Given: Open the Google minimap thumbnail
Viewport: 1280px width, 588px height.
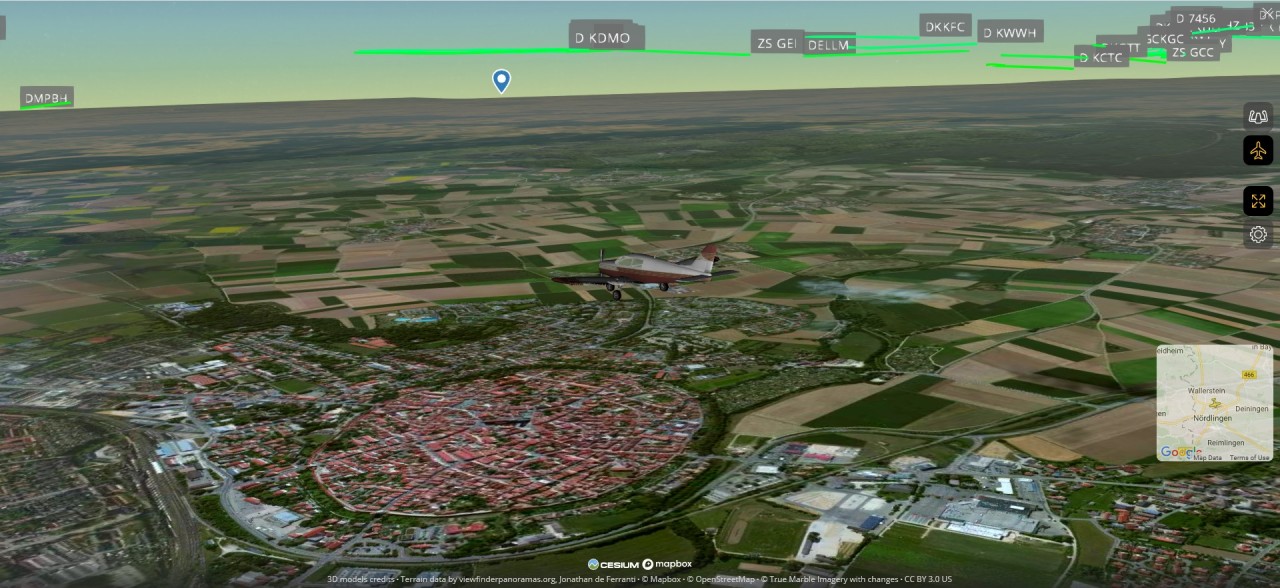Looking at the screenshot, I should point(1215,403).
